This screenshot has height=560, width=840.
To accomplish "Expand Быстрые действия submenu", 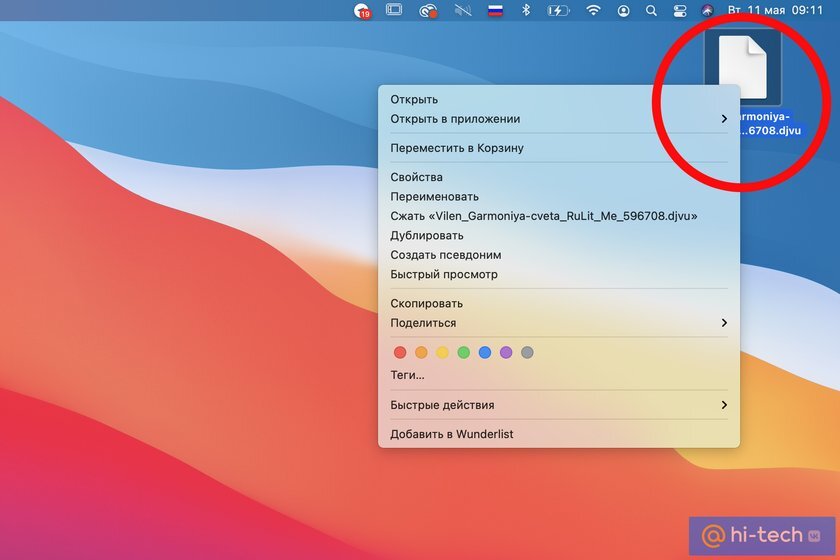I will [x=559, y=405].
